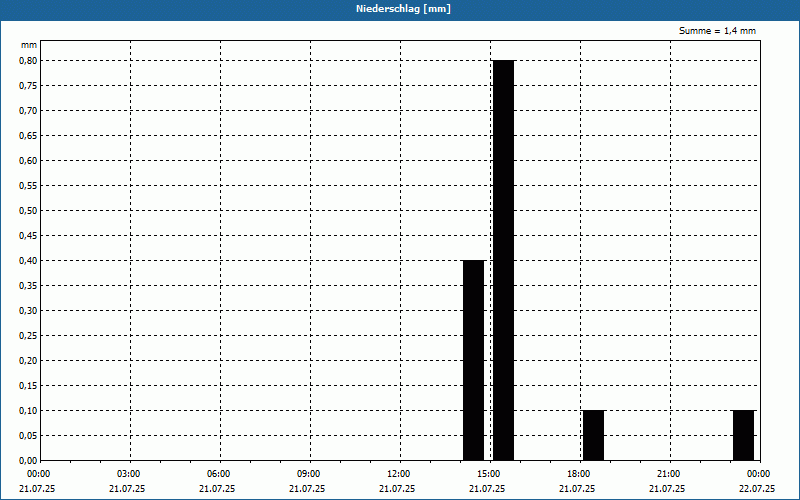Select the tallest 0,80 mm precipitation bar
The image size is (800, 500).
pos(504,260)
